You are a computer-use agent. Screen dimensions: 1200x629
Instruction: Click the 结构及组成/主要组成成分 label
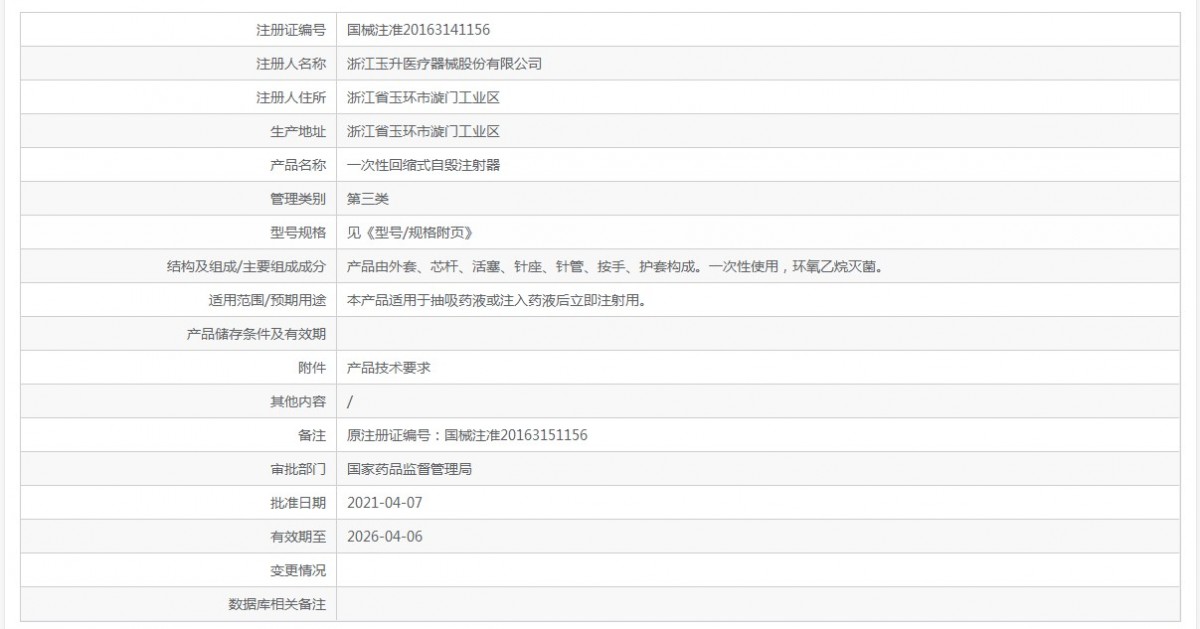coord(246,267)
